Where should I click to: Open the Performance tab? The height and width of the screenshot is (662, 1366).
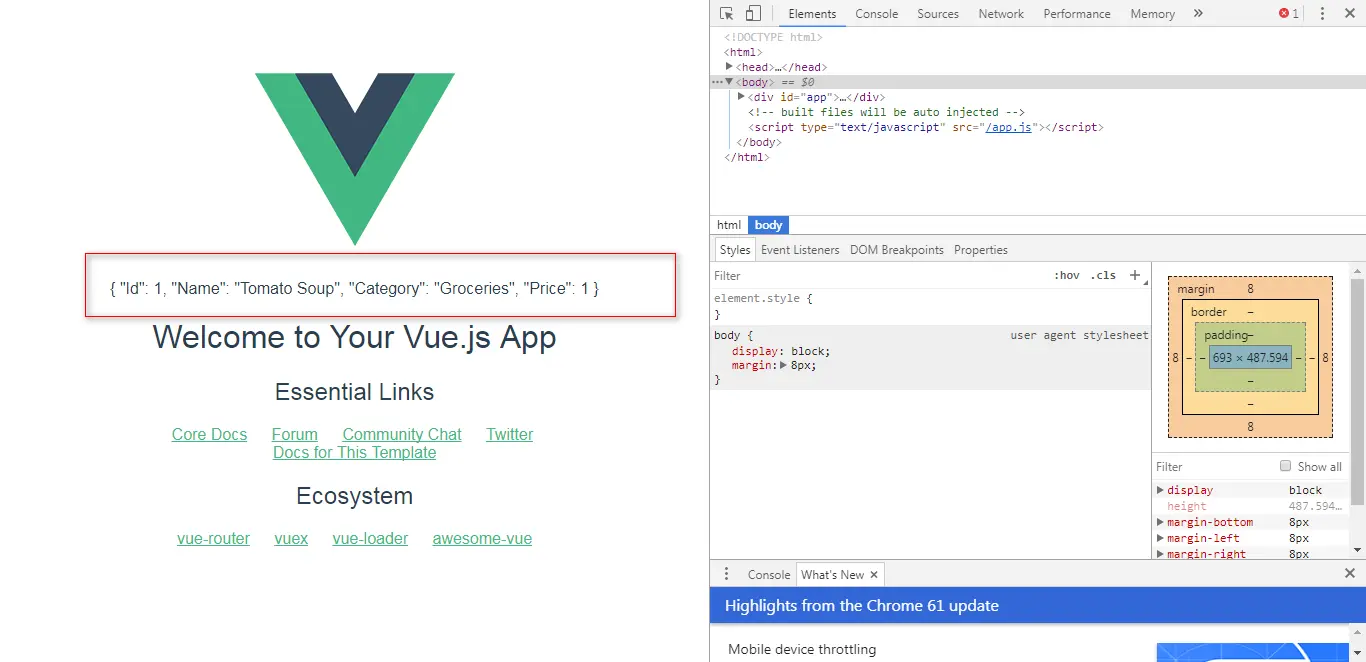click(1077, 14)
